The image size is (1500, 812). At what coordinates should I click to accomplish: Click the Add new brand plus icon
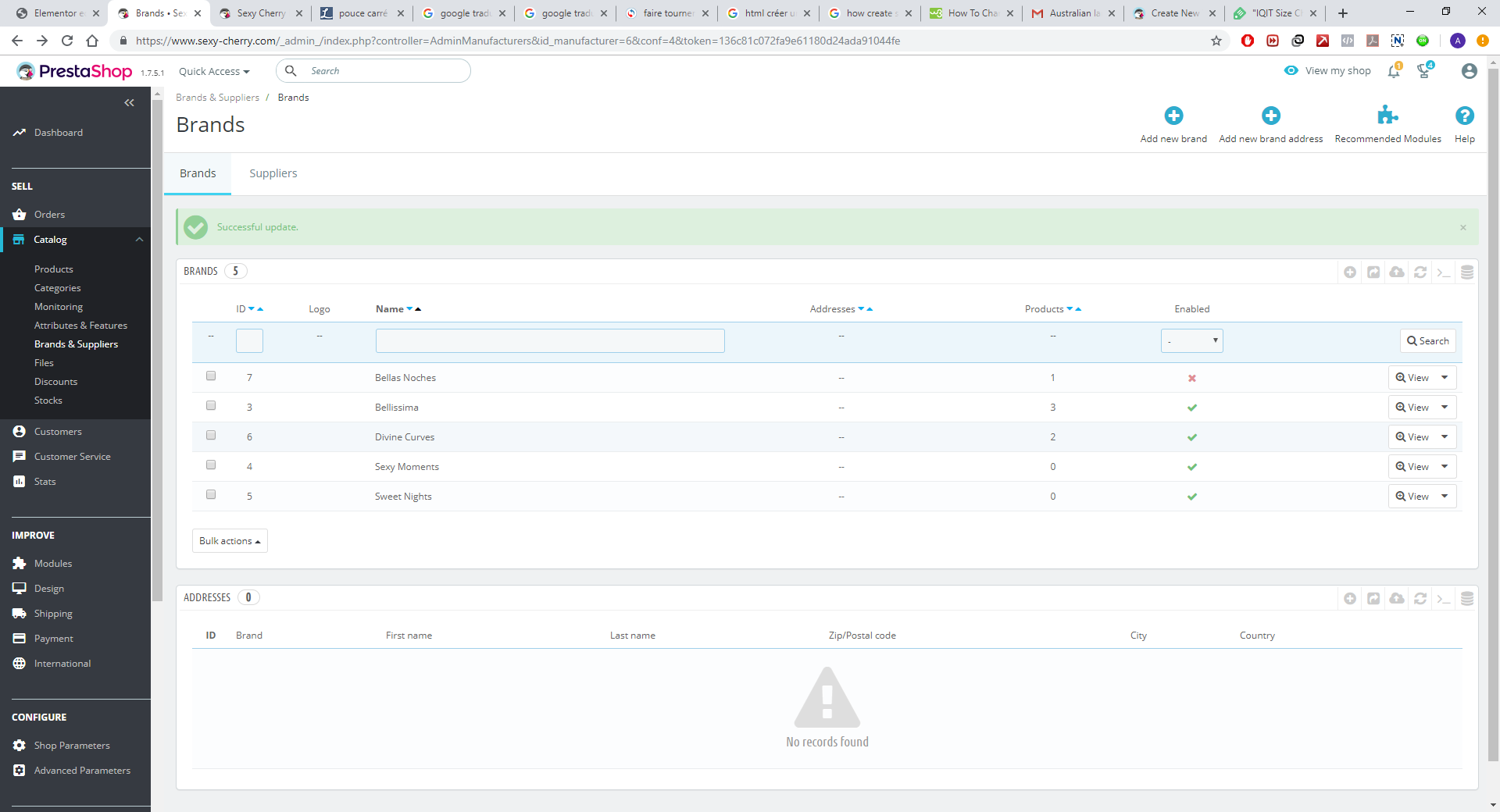click(1173, 116)
